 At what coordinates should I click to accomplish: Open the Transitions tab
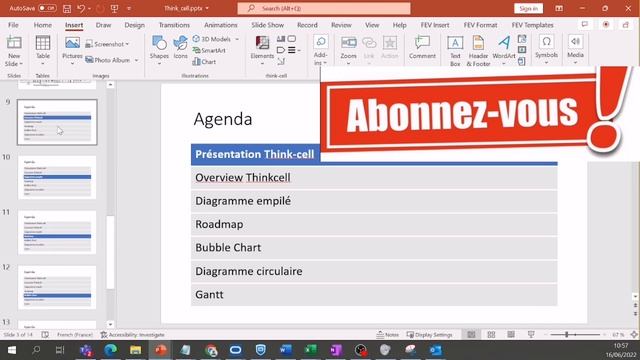coord(174,25)
